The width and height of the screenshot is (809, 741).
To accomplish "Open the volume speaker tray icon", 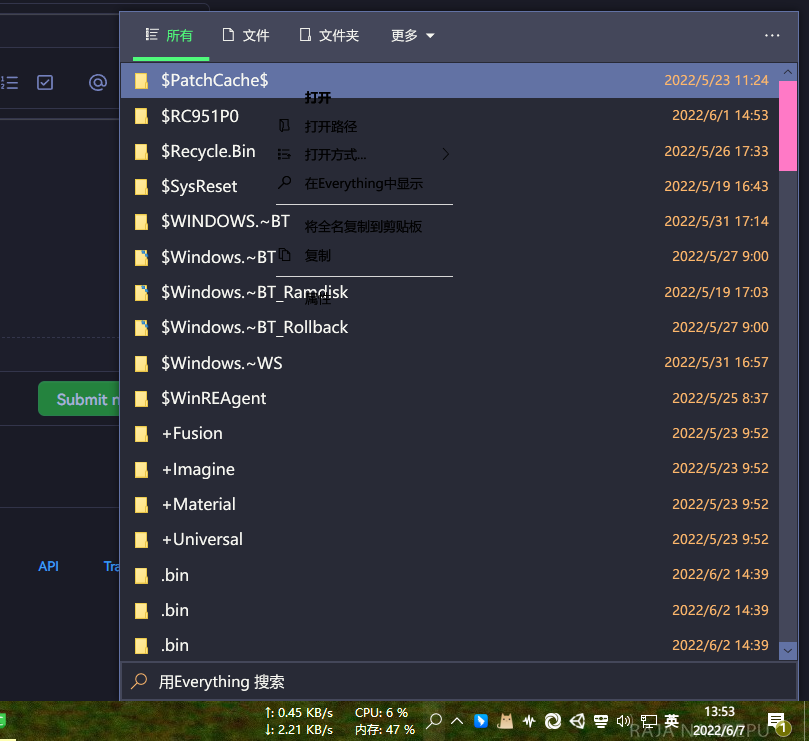I will coord(624,721).
